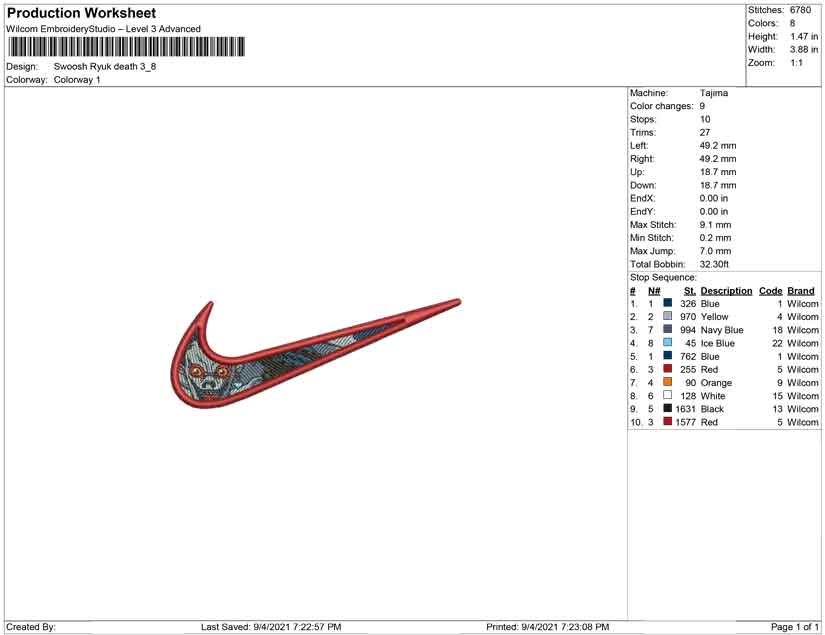
Task: Click the 'Printed: 9/4/2021 7:23:08 PM' text
Action: 548,627
